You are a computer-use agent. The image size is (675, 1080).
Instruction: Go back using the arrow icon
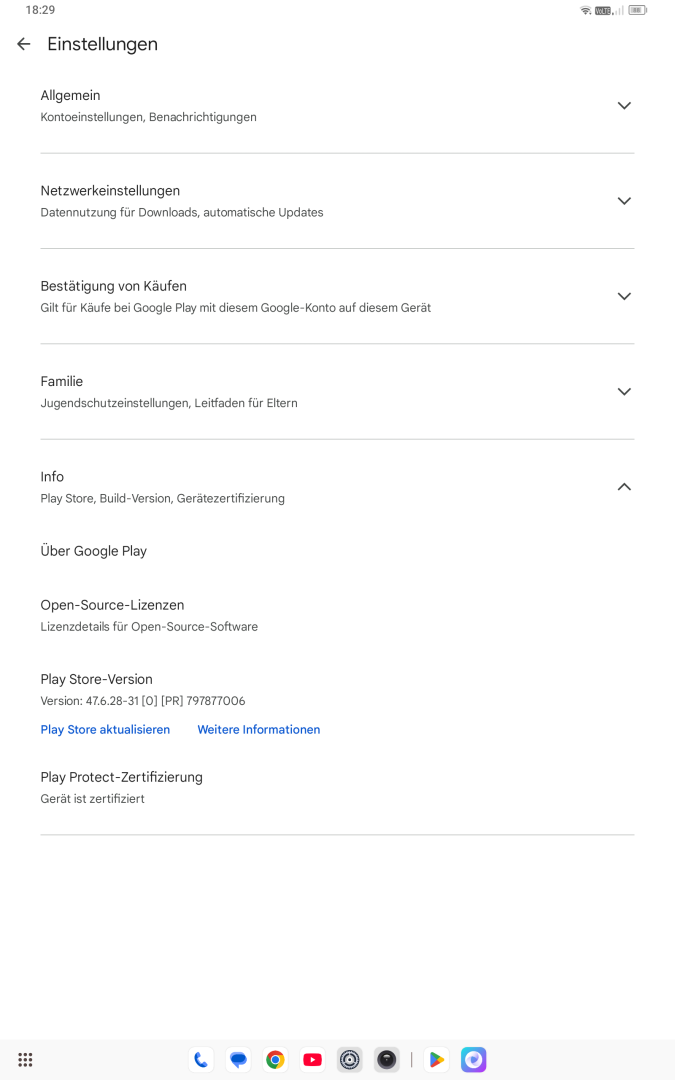[x=24, y=44]
